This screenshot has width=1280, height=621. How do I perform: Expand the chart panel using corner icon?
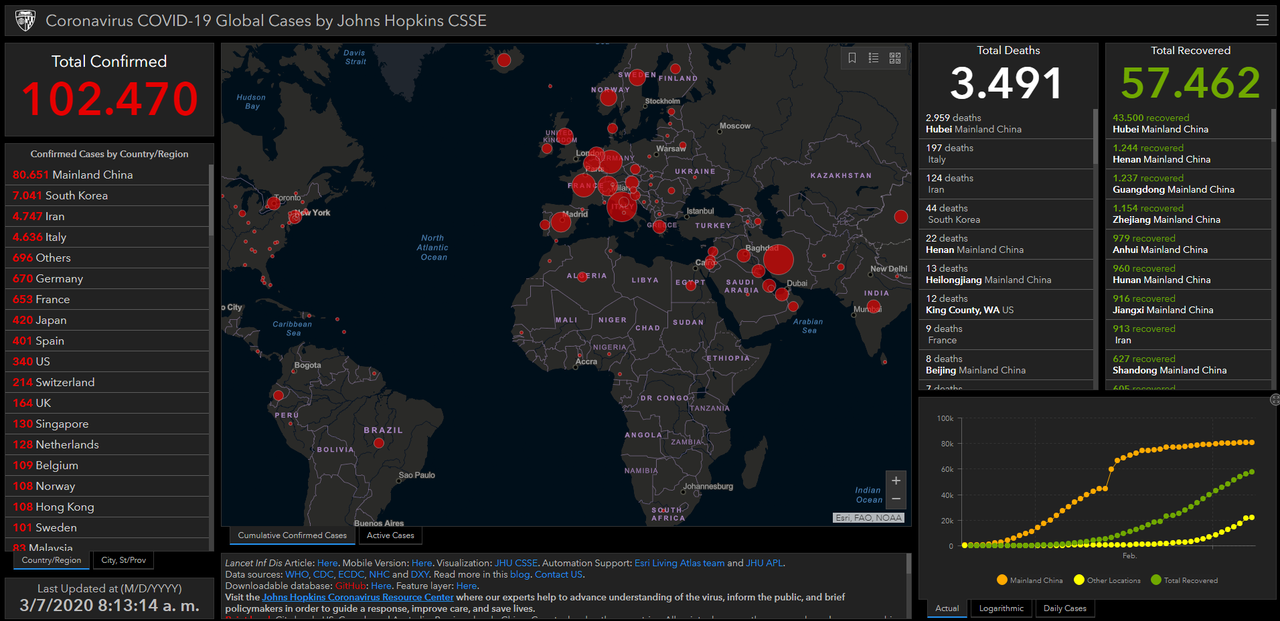click(1275, 399)
